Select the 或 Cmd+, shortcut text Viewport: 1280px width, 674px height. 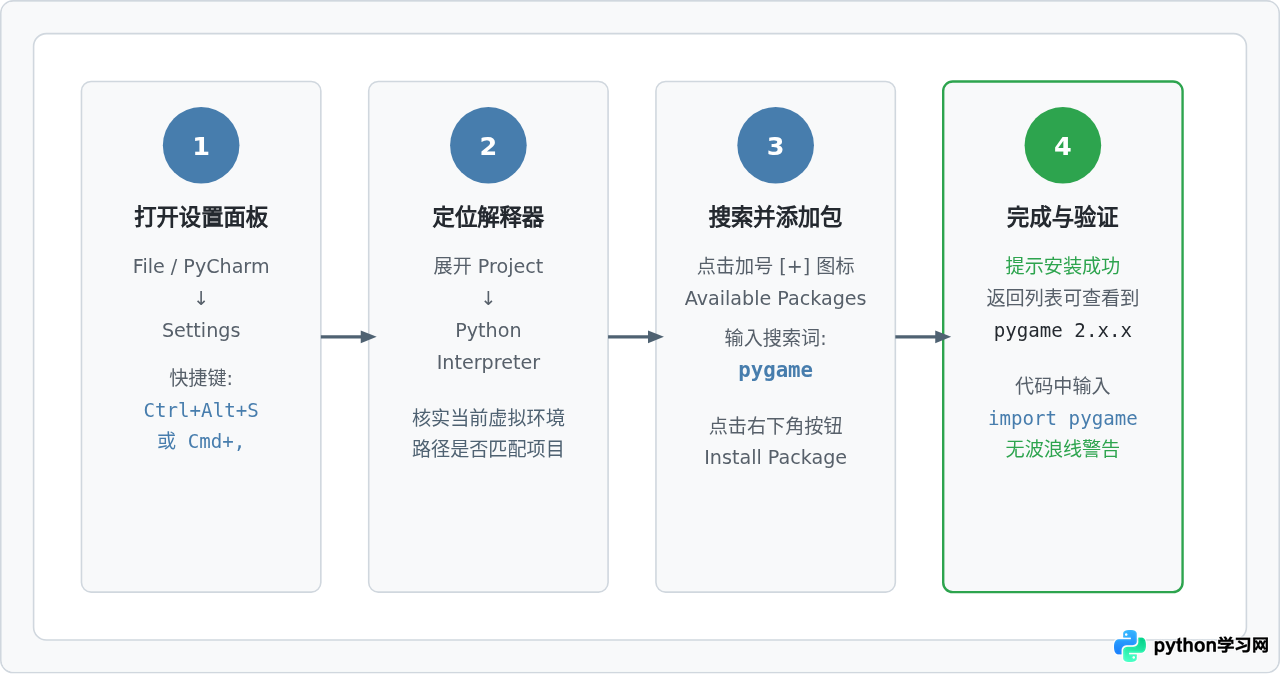pos(201,441)
